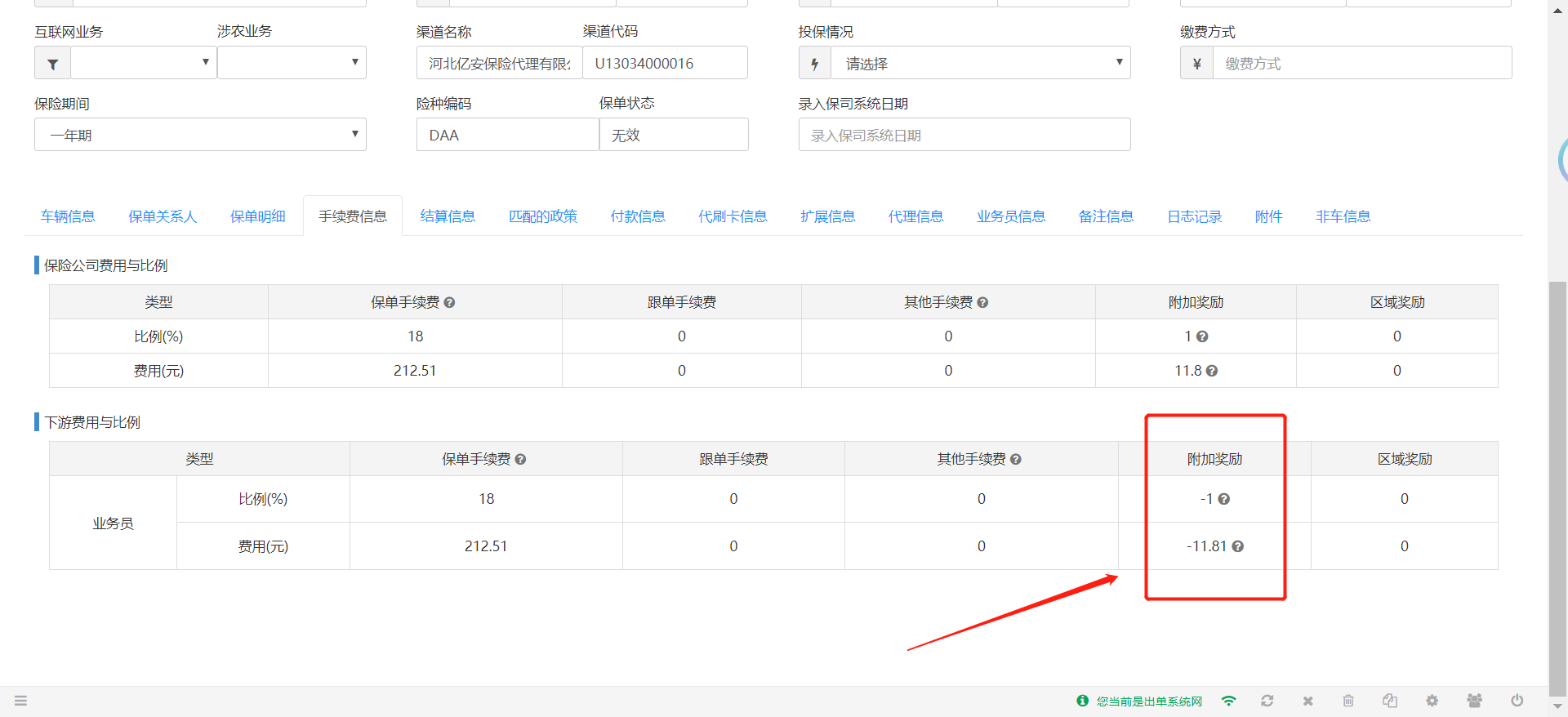Click the 保单状态 field showing 无效
Viewport: 1568px width, 717px height.
674,135
